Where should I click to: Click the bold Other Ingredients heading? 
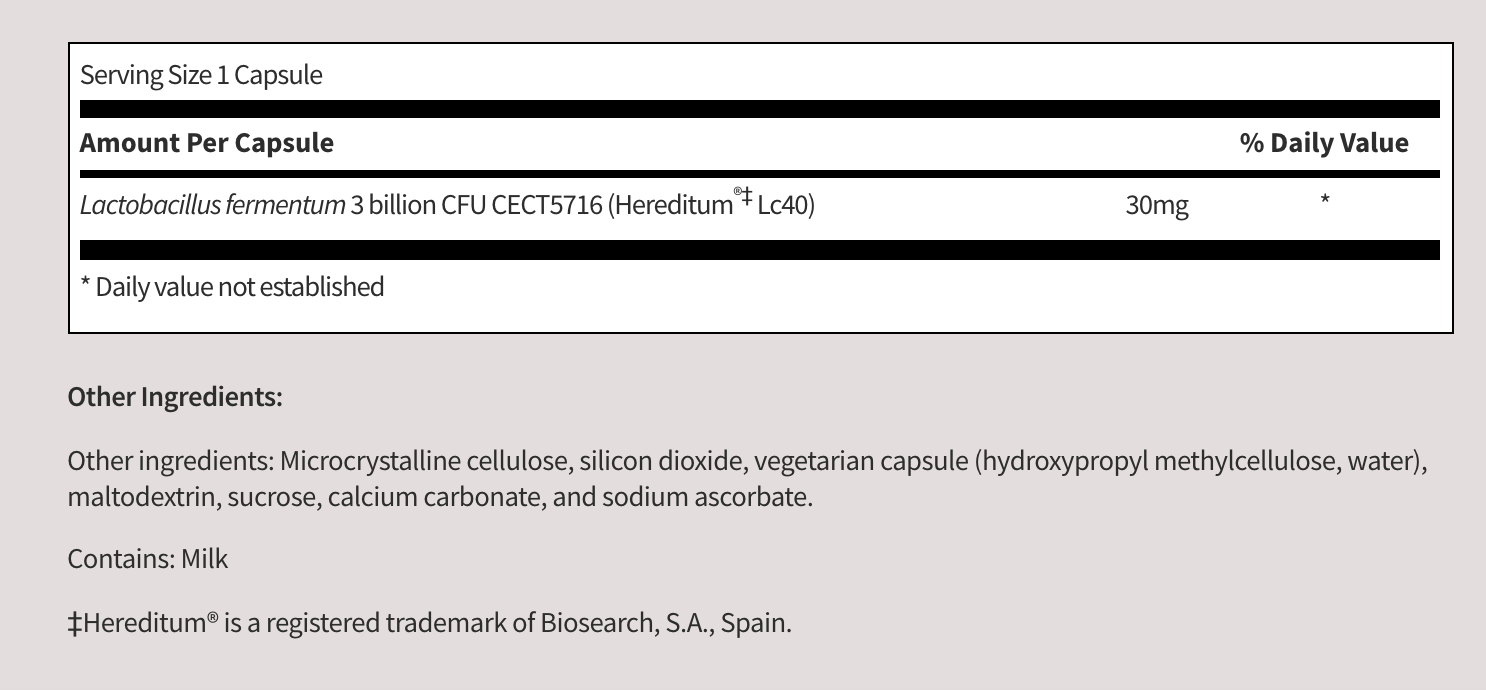click(x=175, y=397)
